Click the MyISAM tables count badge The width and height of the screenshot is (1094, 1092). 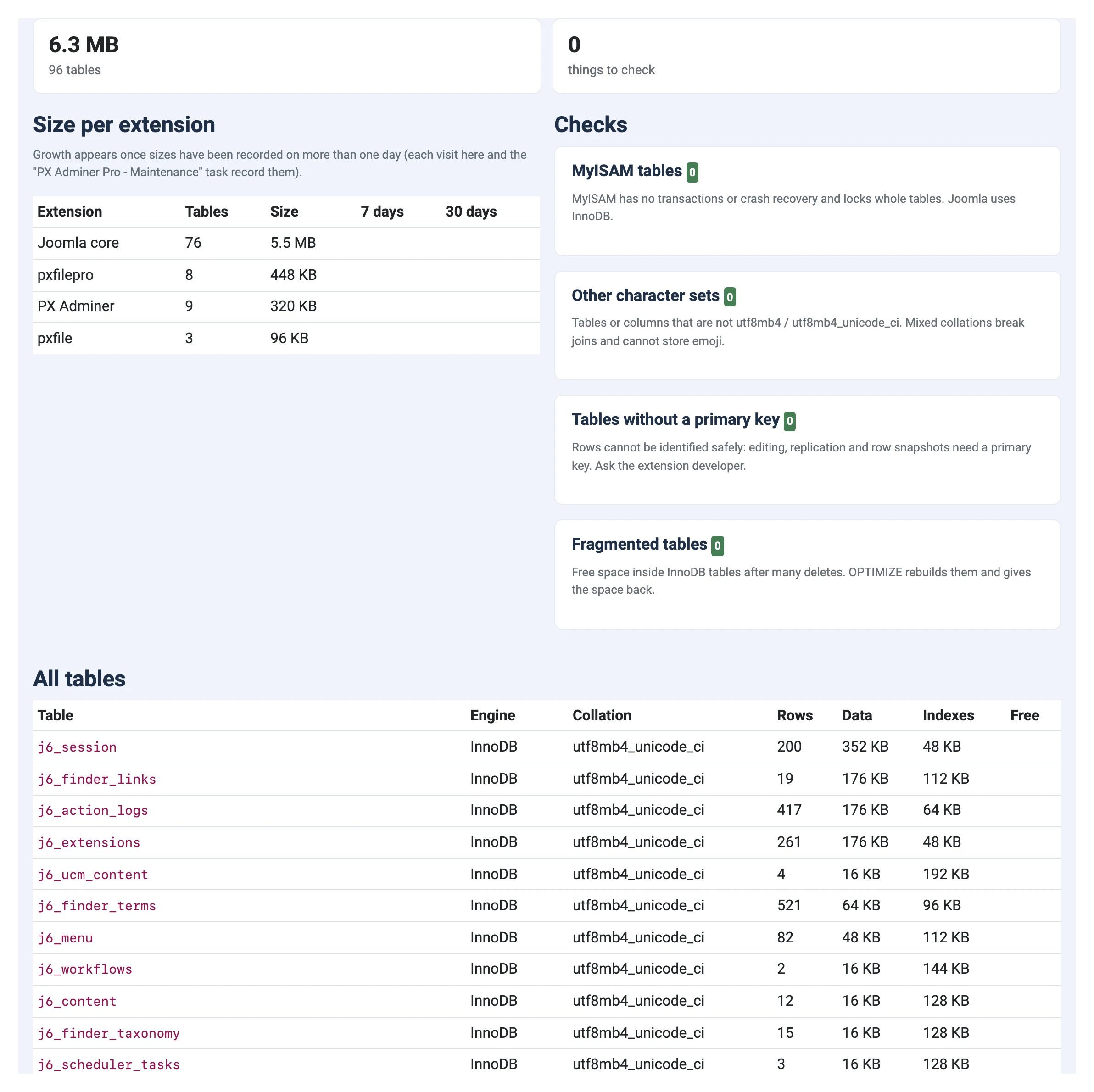[692, 172]
